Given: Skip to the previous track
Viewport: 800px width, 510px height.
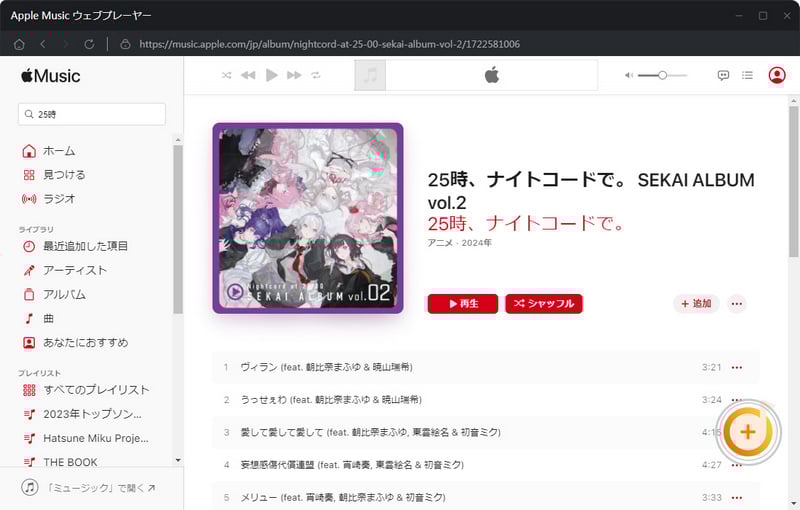Looking at the screenshot, I should (x=248, y=75).
